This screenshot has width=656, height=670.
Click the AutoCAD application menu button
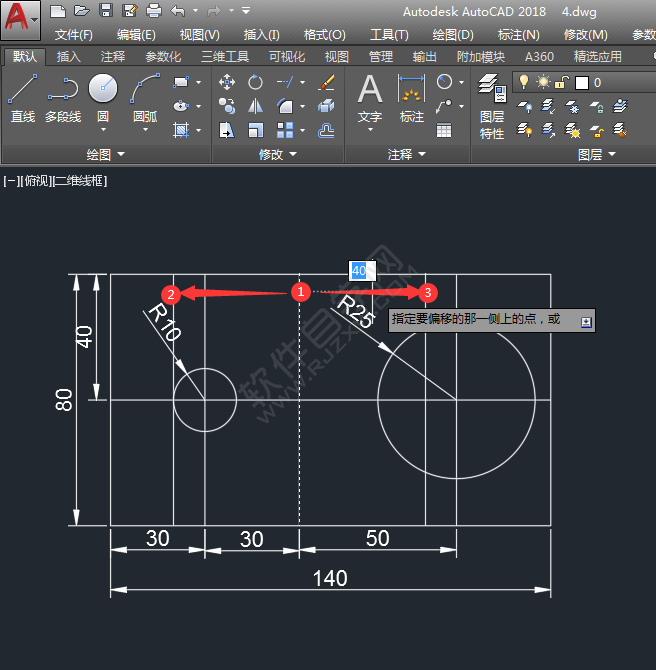[x=20, y=18]
